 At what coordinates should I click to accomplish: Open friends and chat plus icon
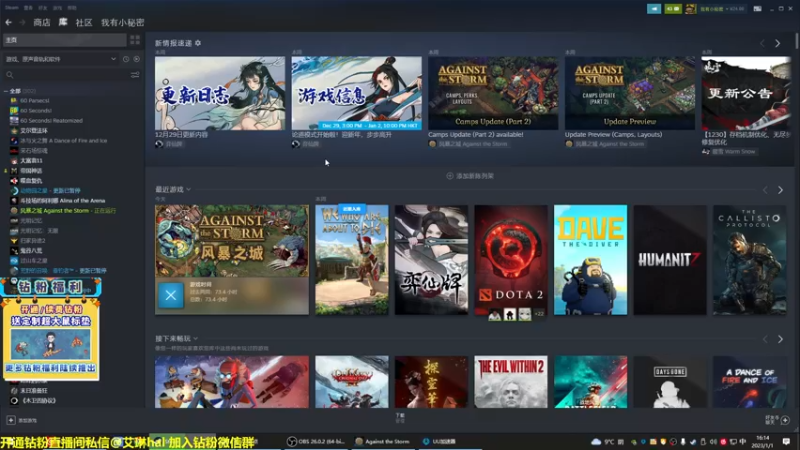pyautogui.click(x=785, y=420)
